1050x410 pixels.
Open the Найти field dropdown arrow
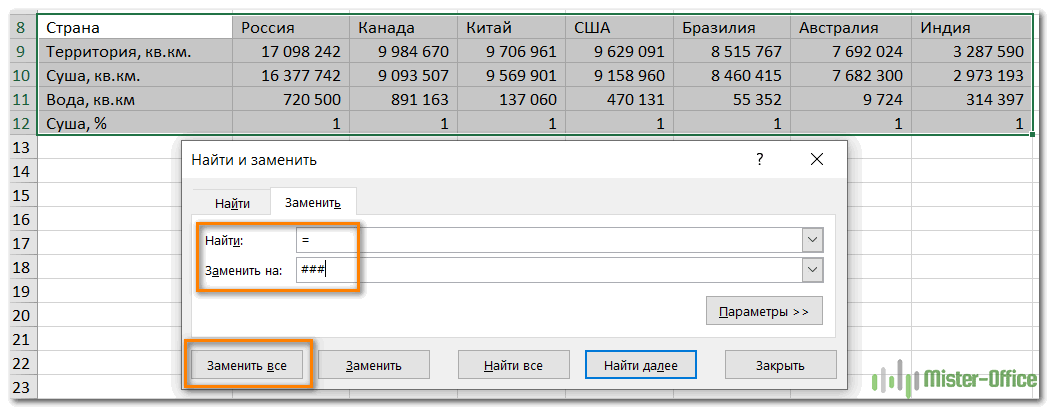point(812,240)
